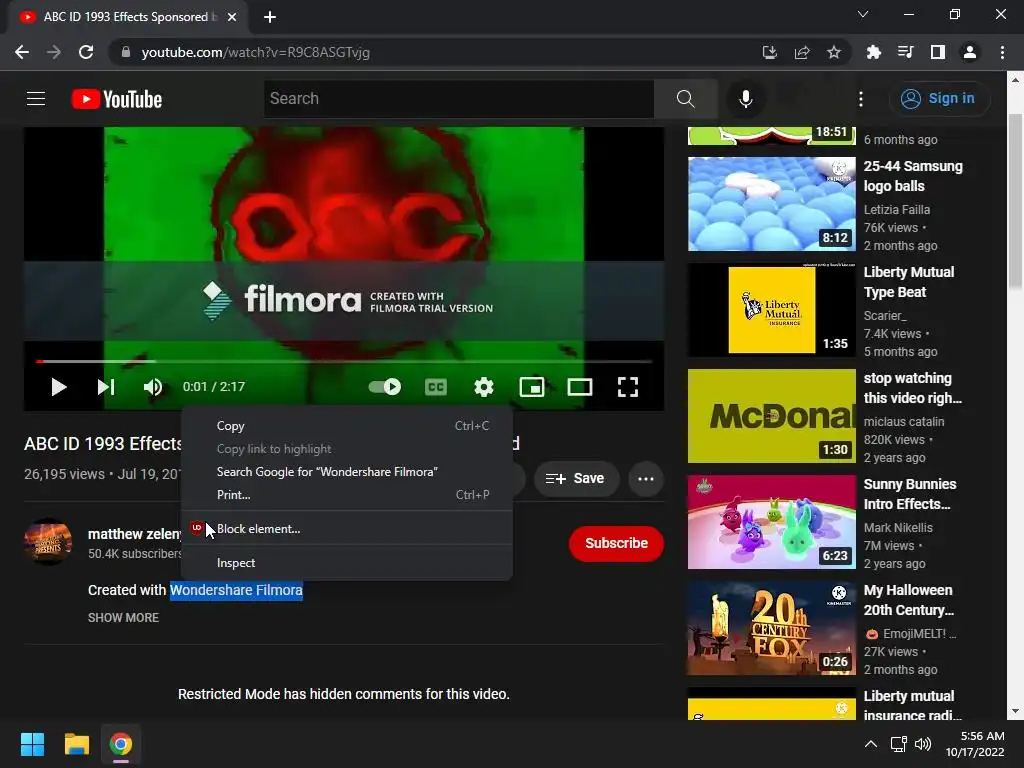Expand description with SHOW MORE
Viewport: 1024px width, 768px height.
123,618
